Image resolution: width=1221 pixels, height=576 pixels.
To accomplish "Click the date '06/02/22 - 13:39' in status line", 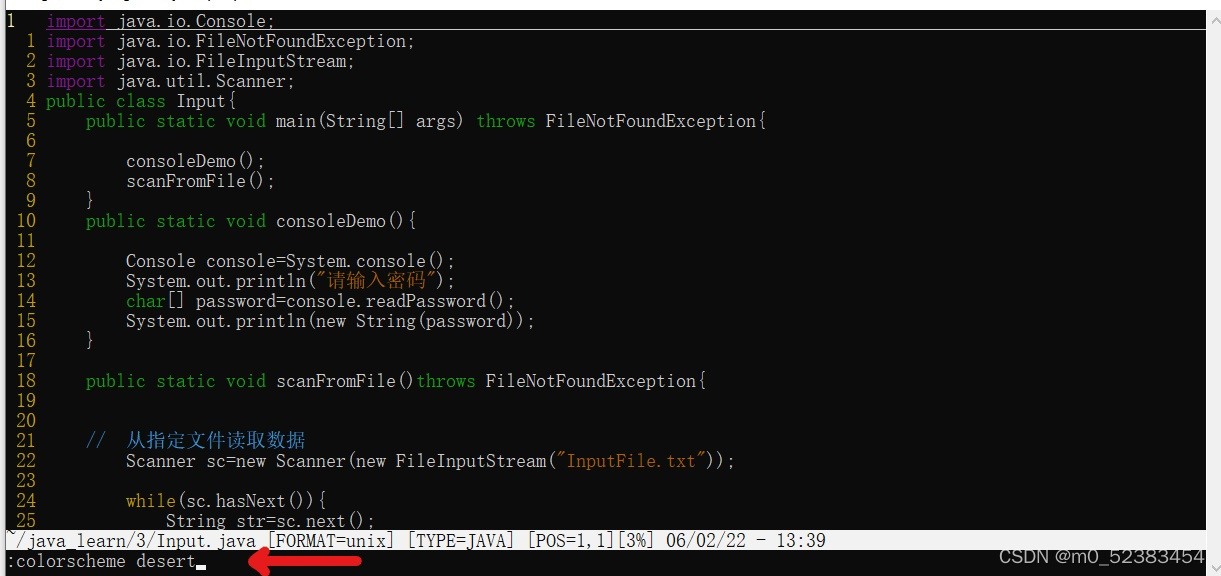I will pyautogui.click(x=746, y=541).
